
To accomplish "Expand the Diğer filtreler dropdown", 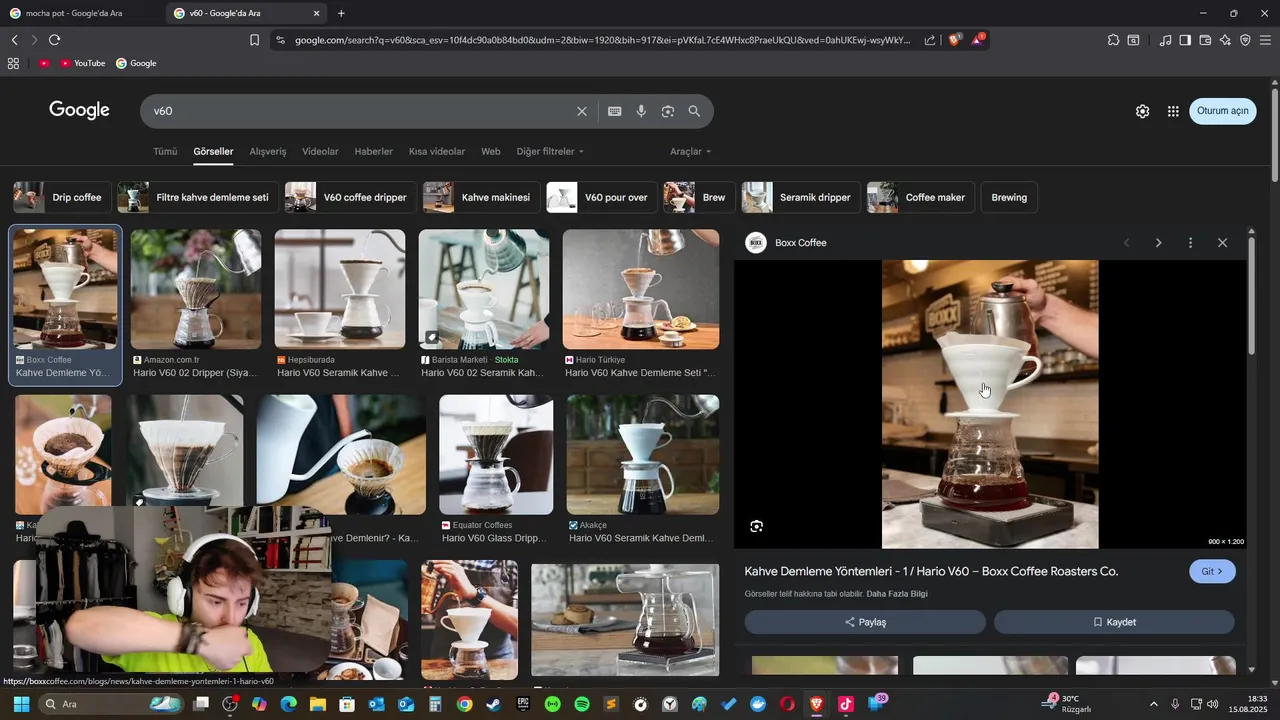I will point(550,151).
